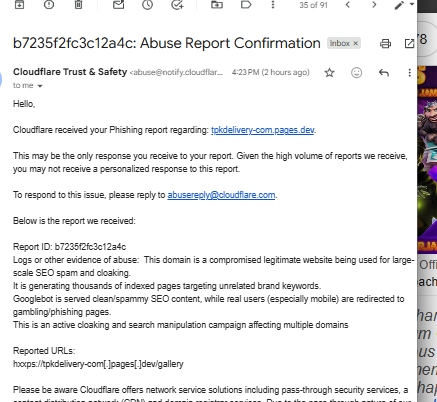
Task: Open input tools pencil dropdown
Action: pyautogui.click(x=412, y=4)
